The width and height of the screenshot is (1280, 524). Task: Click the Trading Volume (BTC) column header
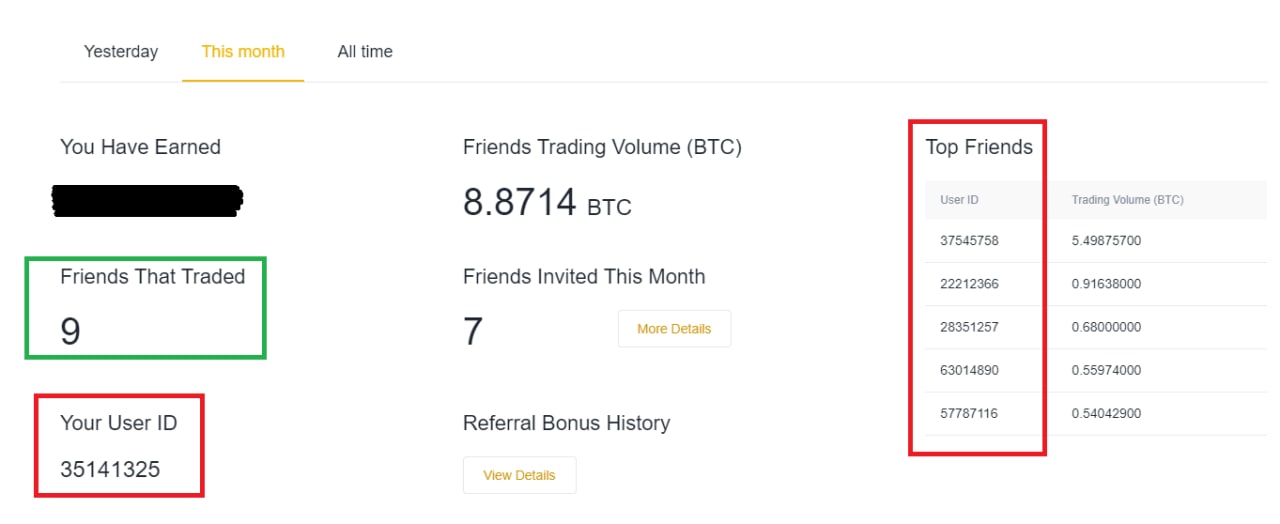(1127, 200)
